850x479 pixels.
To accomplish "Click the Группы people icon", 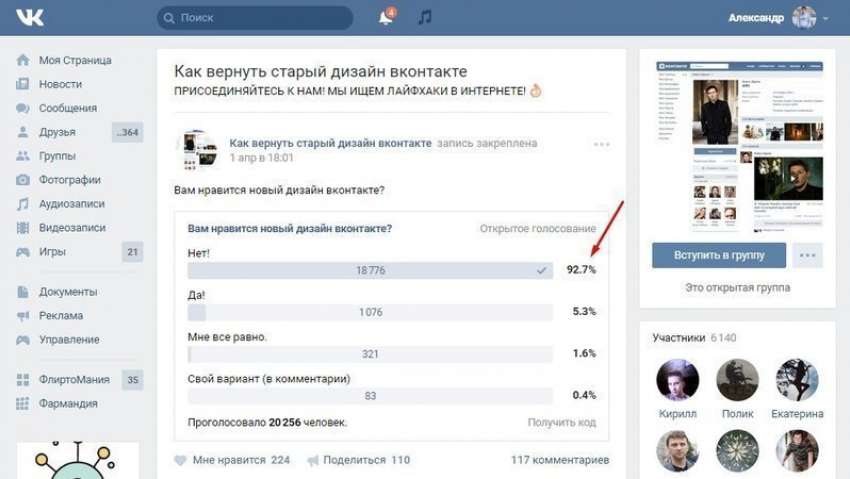I will click(23, 156).
